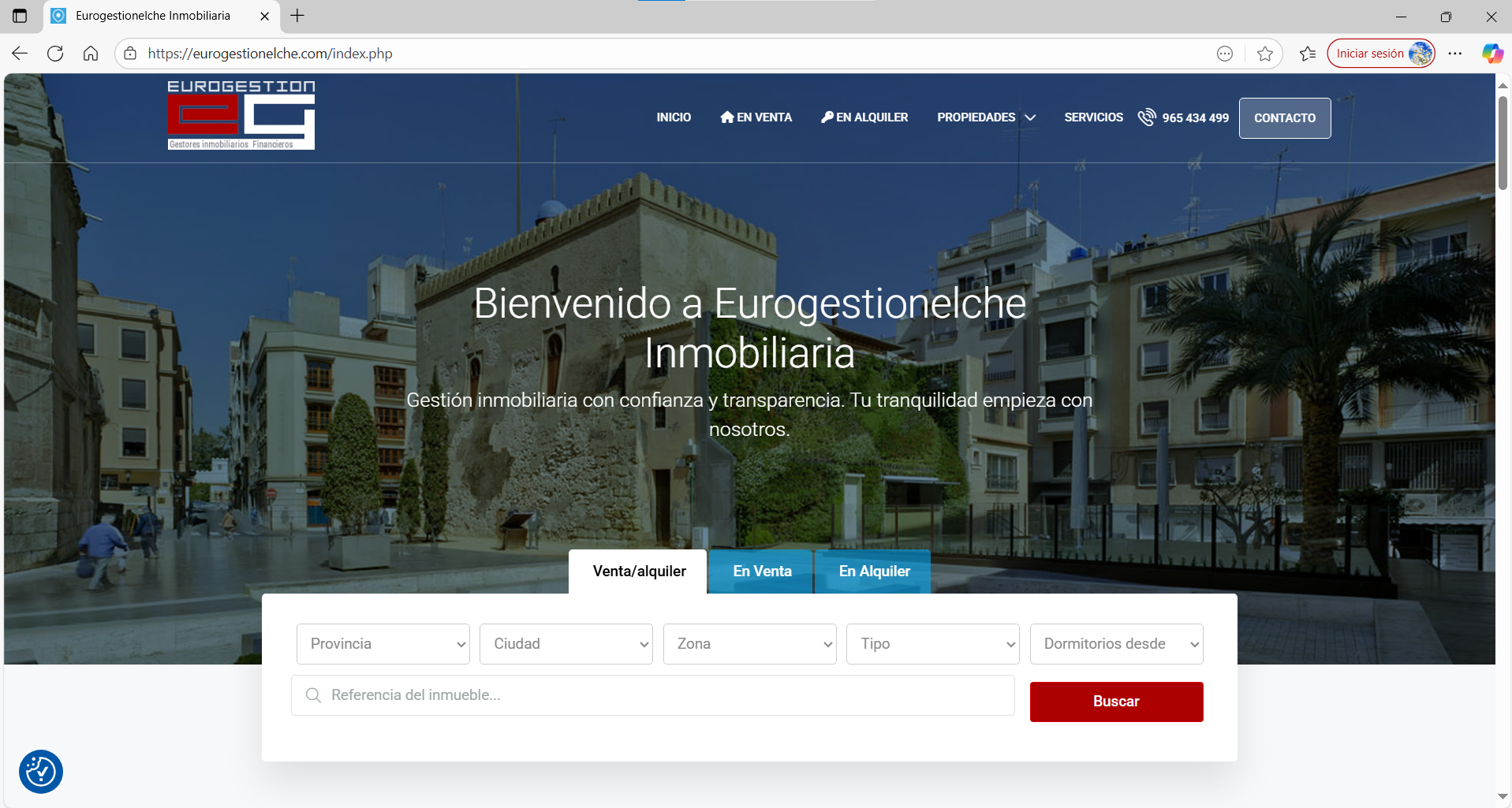Click the Referencia del inmueble input field
1512x808 pixels.
click(x=652, y=694)
